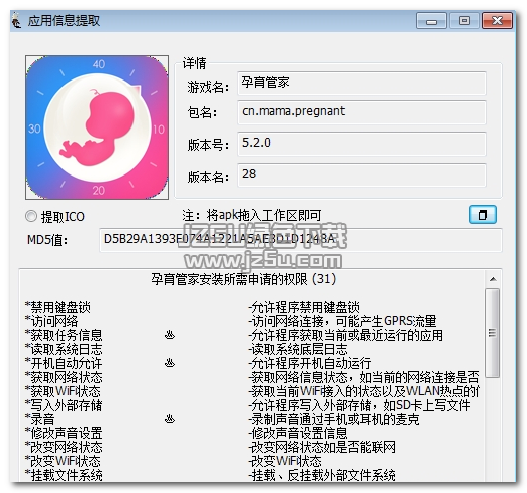Select permission row *开机自动允许
Screen dimensions: 527x493
[x=64, y=363]
